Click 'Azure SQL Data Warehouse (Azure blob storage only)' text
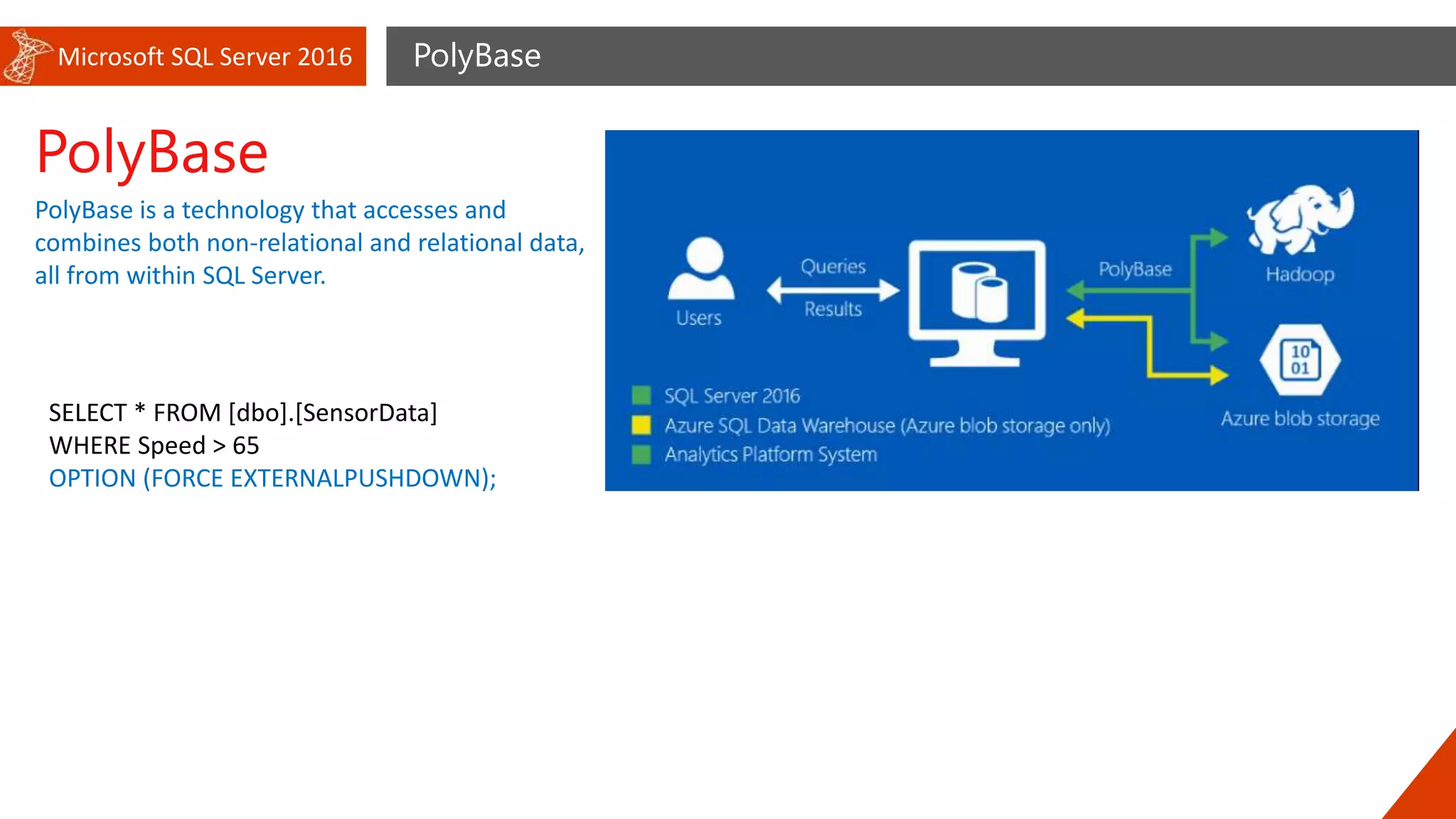 click(x=887, y=426)
